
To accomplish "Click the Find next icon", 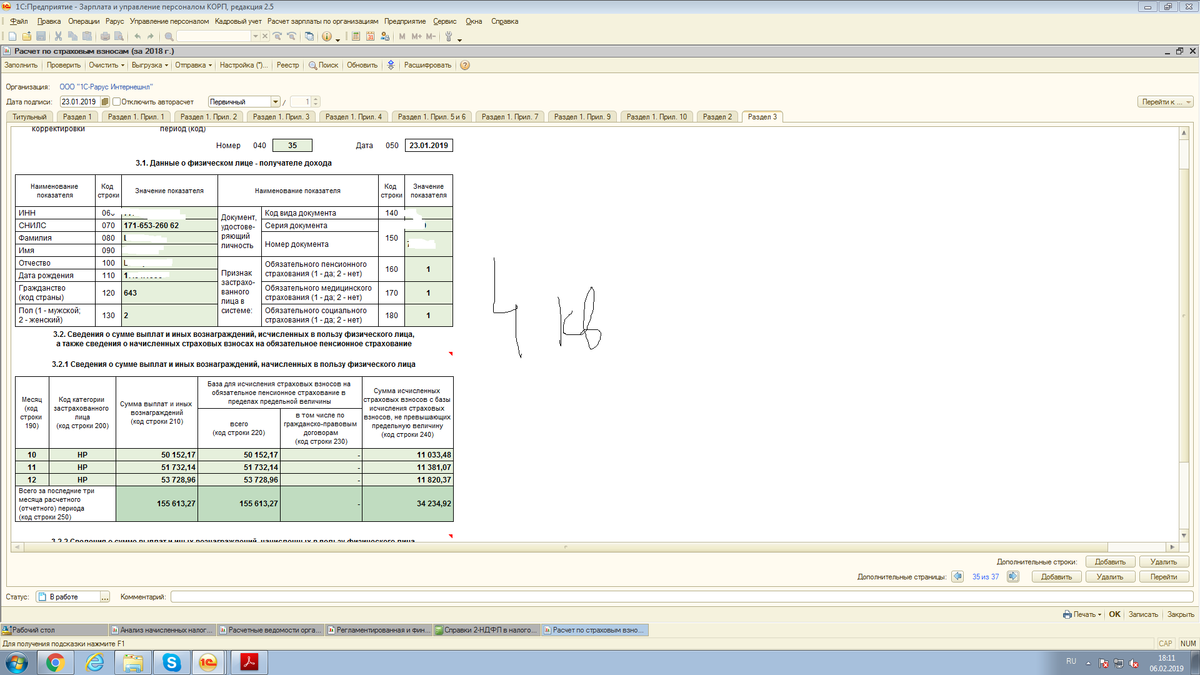I will tap(277, 36).
